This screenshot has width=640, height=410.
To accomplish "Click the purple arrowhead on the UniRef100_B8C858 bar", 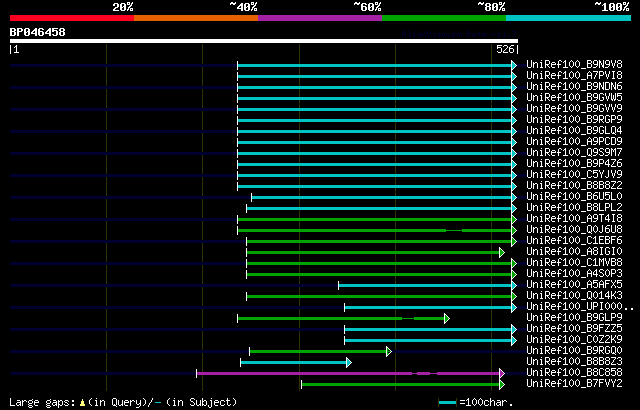I will pyautogui.click(x=502, y=373).
